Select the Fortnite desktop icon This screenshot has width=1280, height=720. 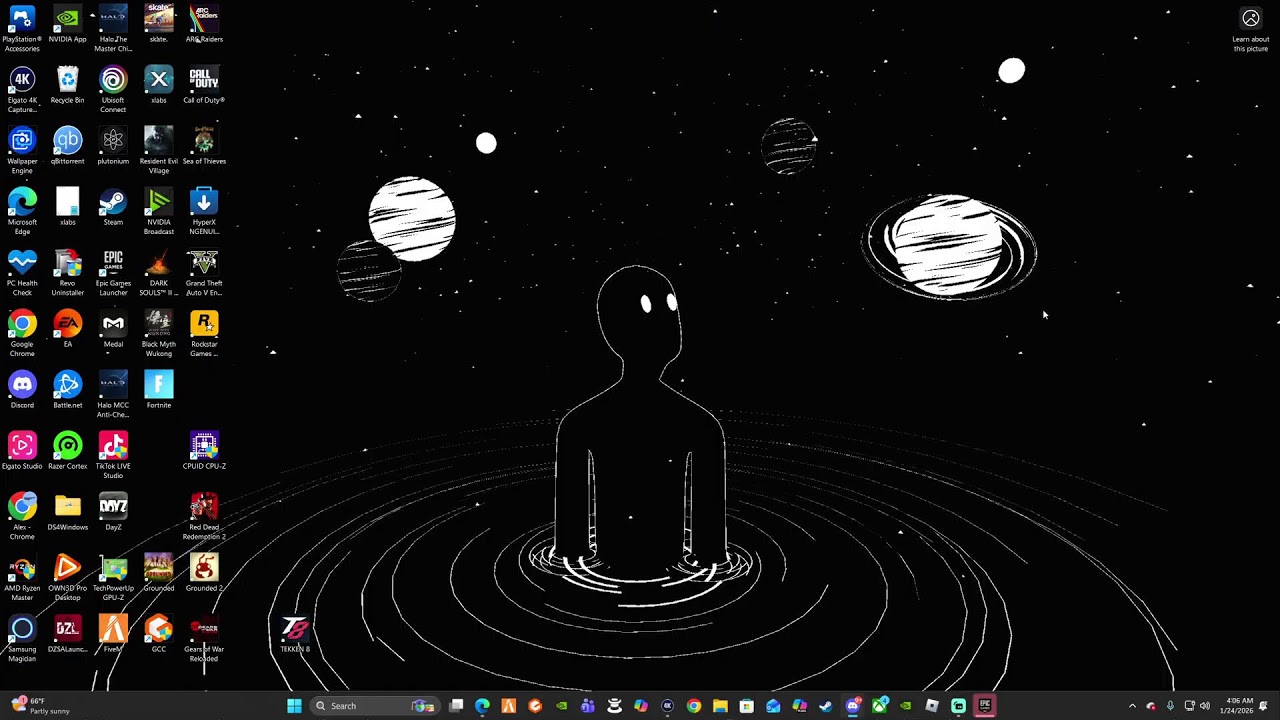point(158,391)
